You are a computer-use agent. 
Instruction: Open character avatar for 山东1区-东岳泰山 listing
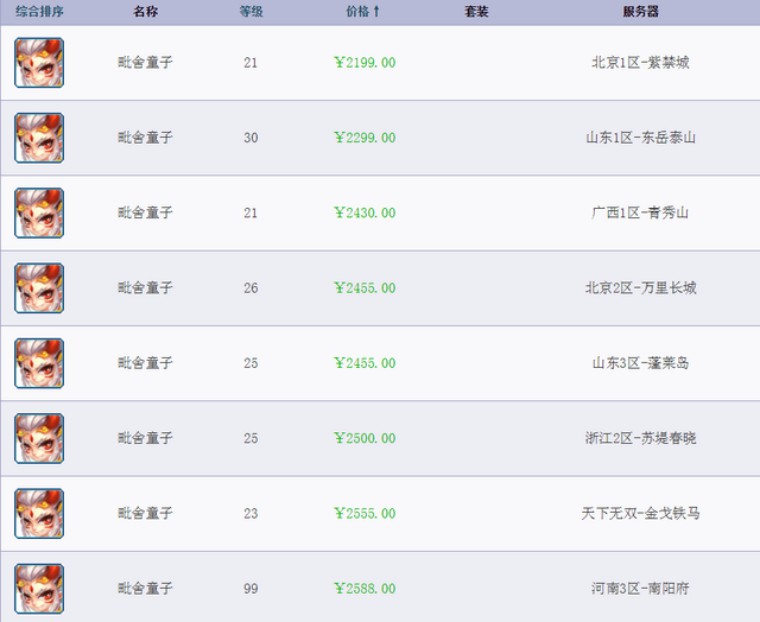[x=39, y=138]
